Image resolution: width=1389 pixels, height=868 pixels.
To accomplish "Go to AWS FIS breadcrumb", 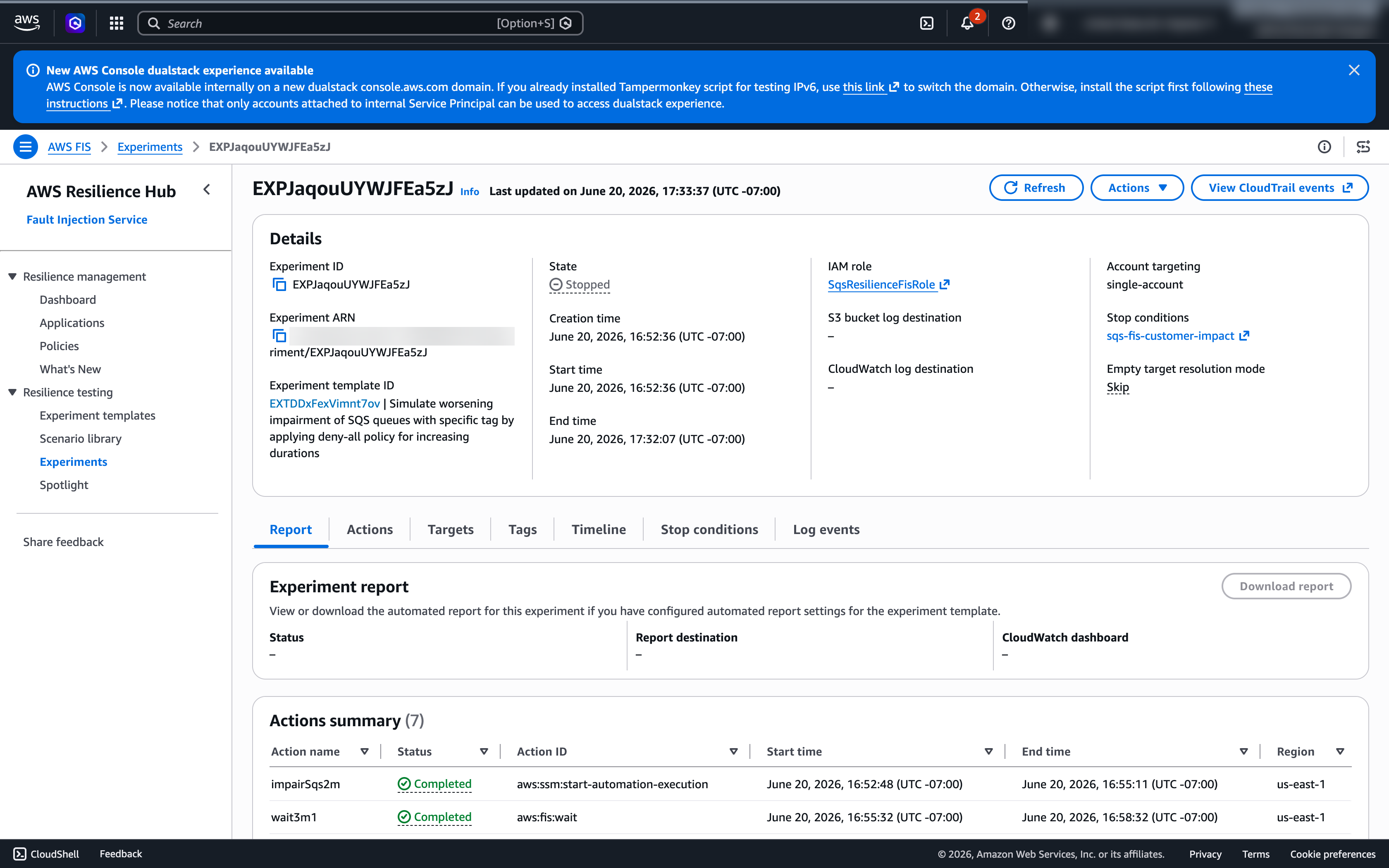I will (69, 147).
